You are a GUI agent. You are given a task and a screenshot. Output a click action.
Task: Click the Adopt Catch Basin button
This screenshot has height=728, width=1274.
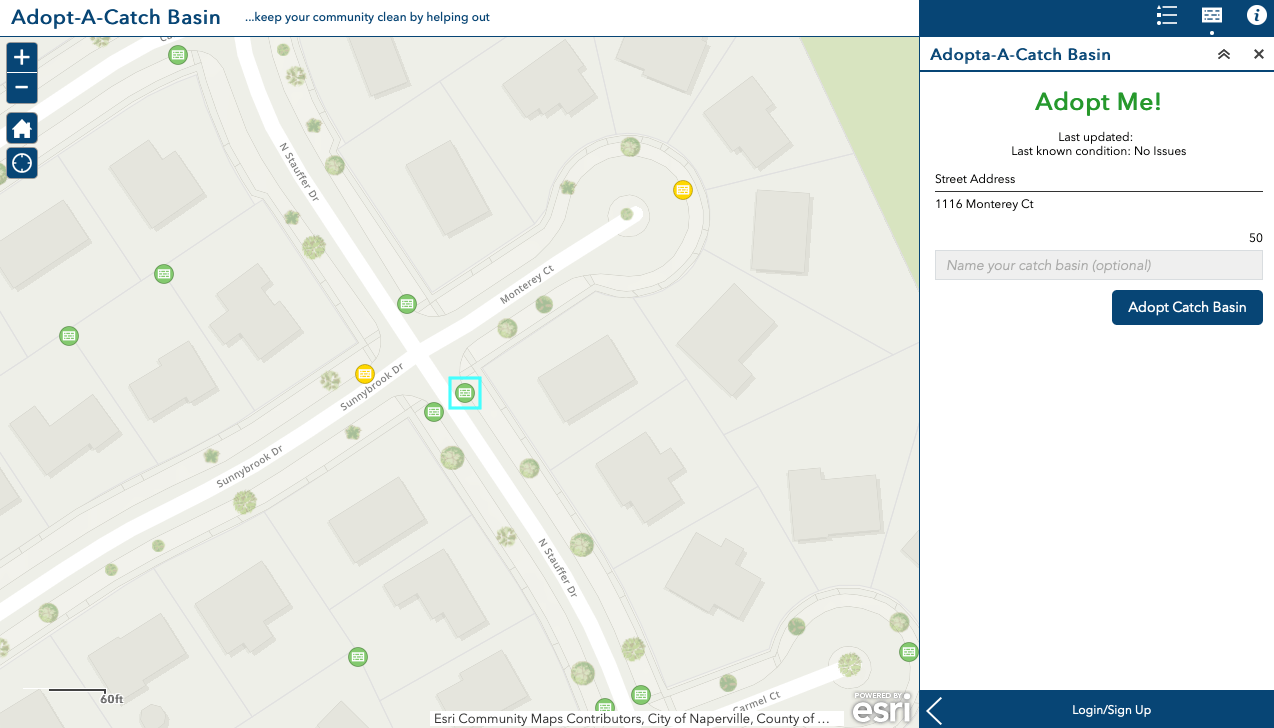coord(1187,307)
